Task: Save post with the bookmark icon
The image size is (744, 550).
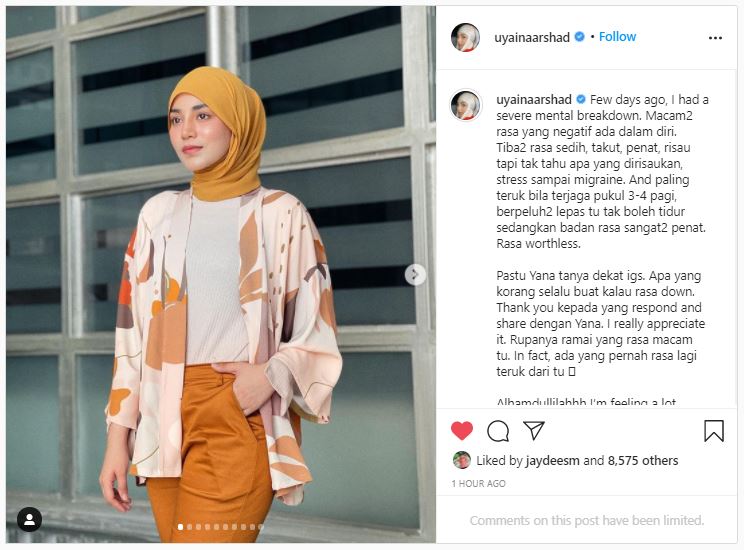Action: [714, 431]
